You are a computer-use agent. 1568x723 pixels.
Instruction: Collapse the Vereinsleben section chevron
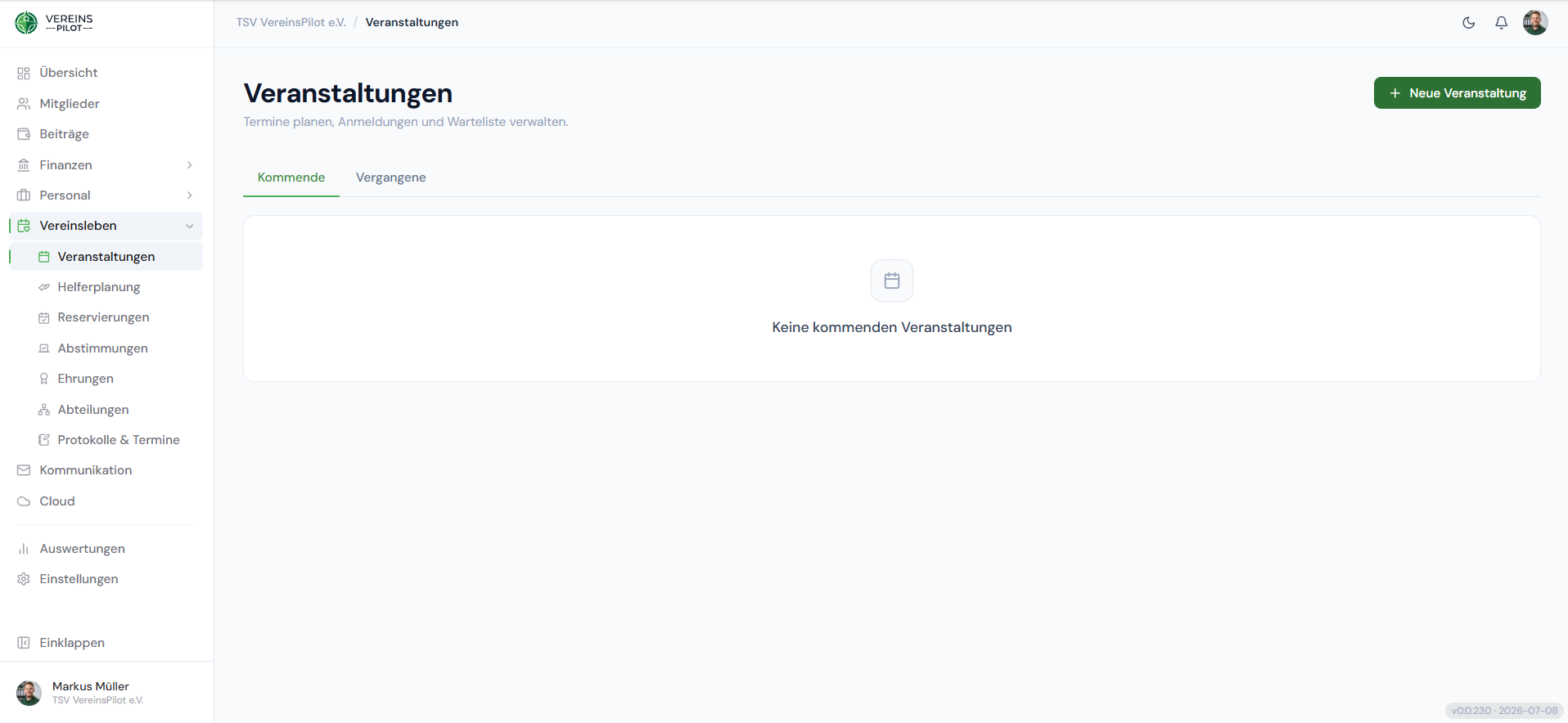[190, 226]
